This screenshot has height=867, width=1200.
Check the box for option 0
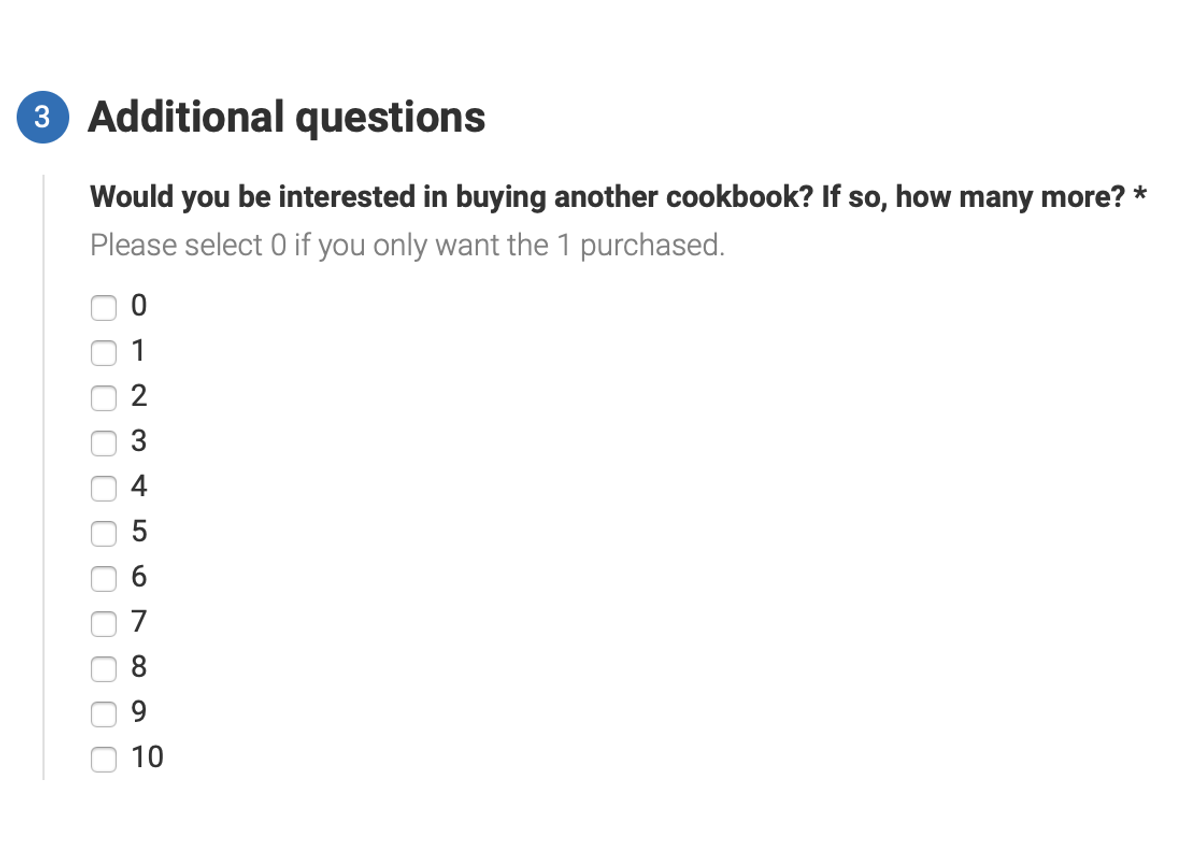pos(104,307)
